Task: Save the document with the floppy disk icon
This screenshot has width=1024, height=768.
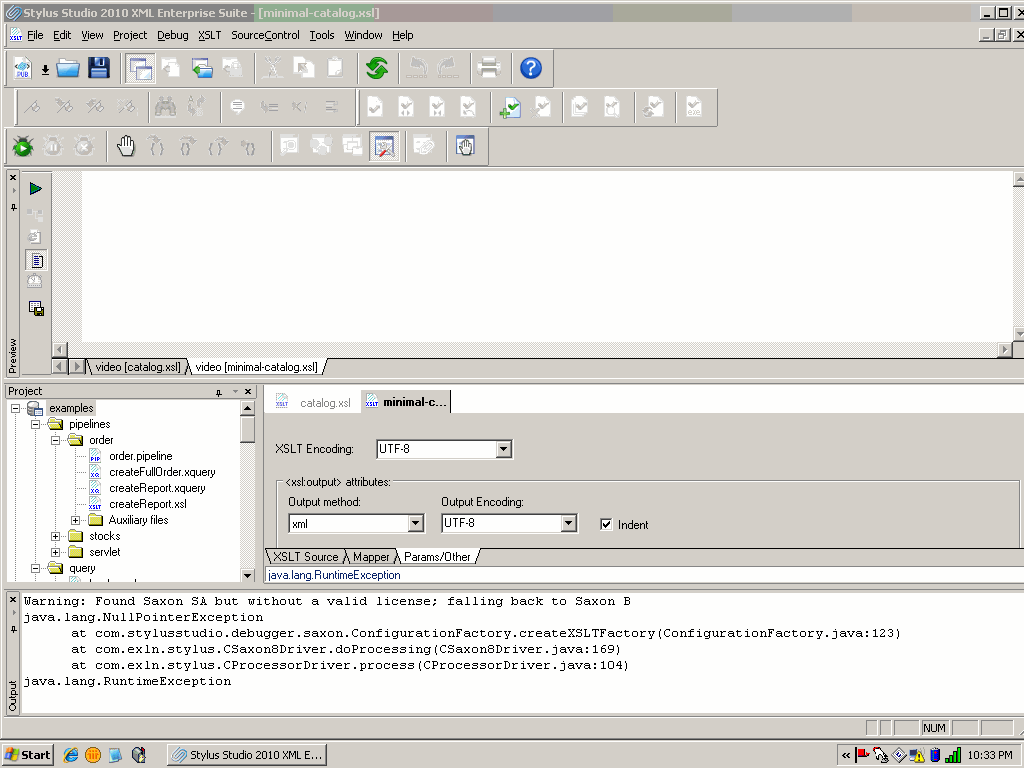Action: pos(99,68)
